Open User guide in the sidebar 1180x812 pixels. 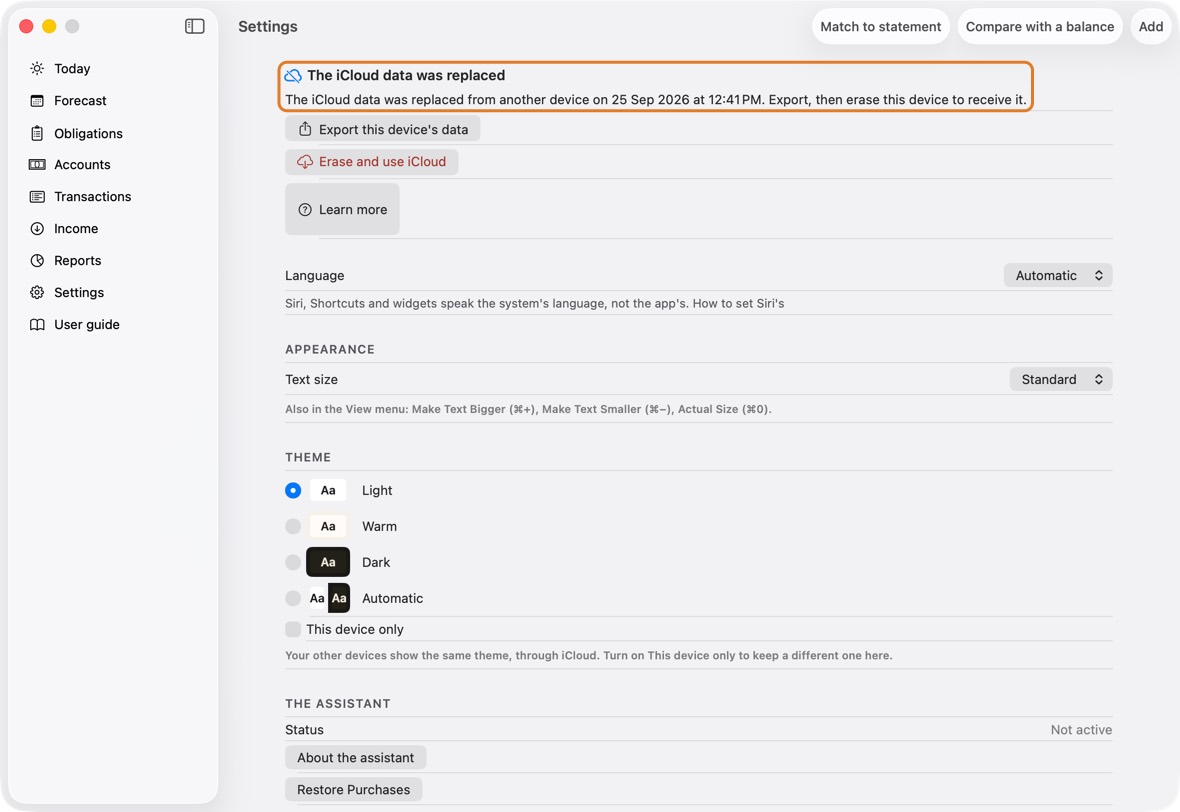point(87,324)
